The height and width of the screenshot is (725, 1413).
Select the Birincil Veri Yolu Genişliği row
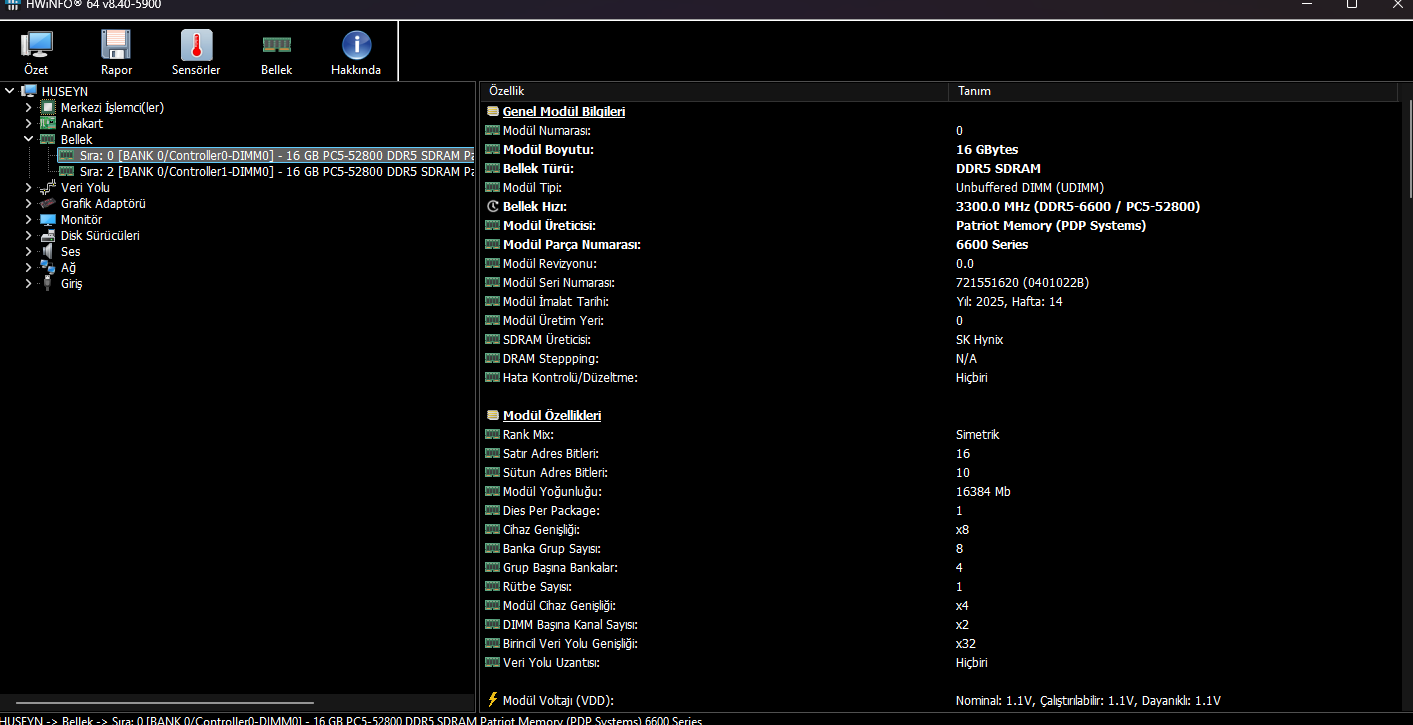click(940, 644)
